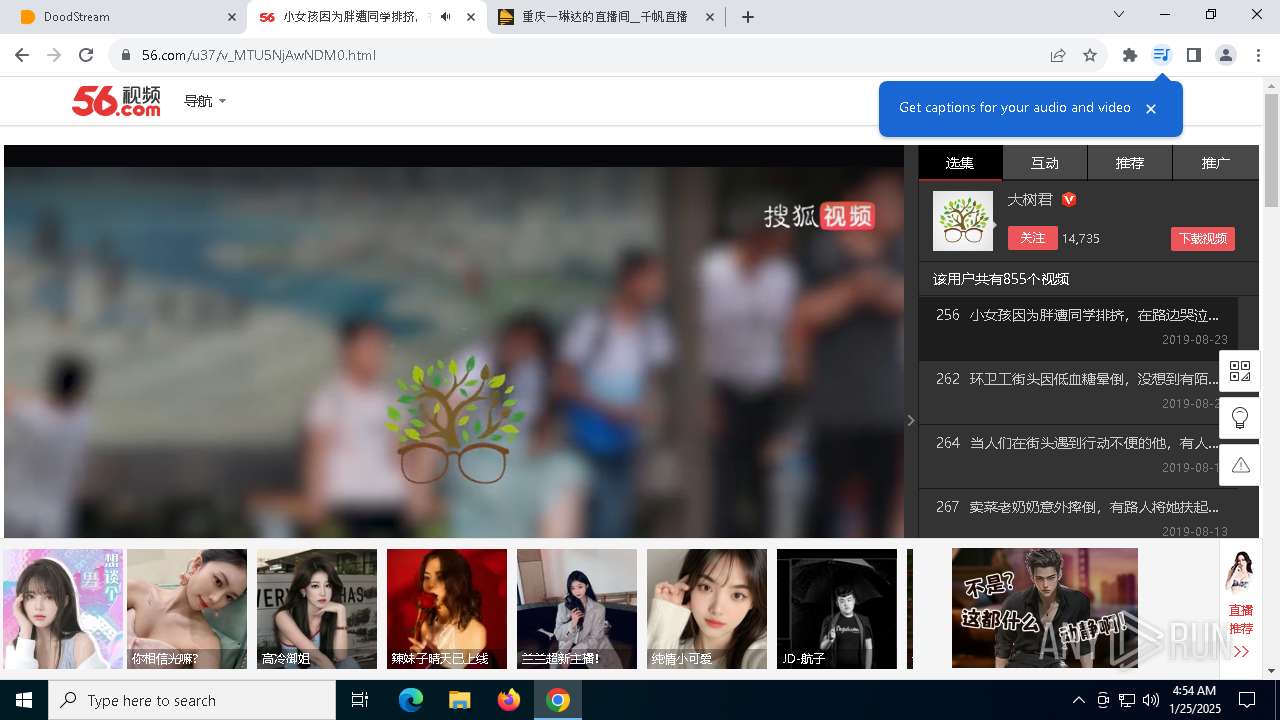Open the 辣妹子晴天已上线 thumbnail
The height and width of the screenshot is (720, 1280).
[x=447, y=609]
